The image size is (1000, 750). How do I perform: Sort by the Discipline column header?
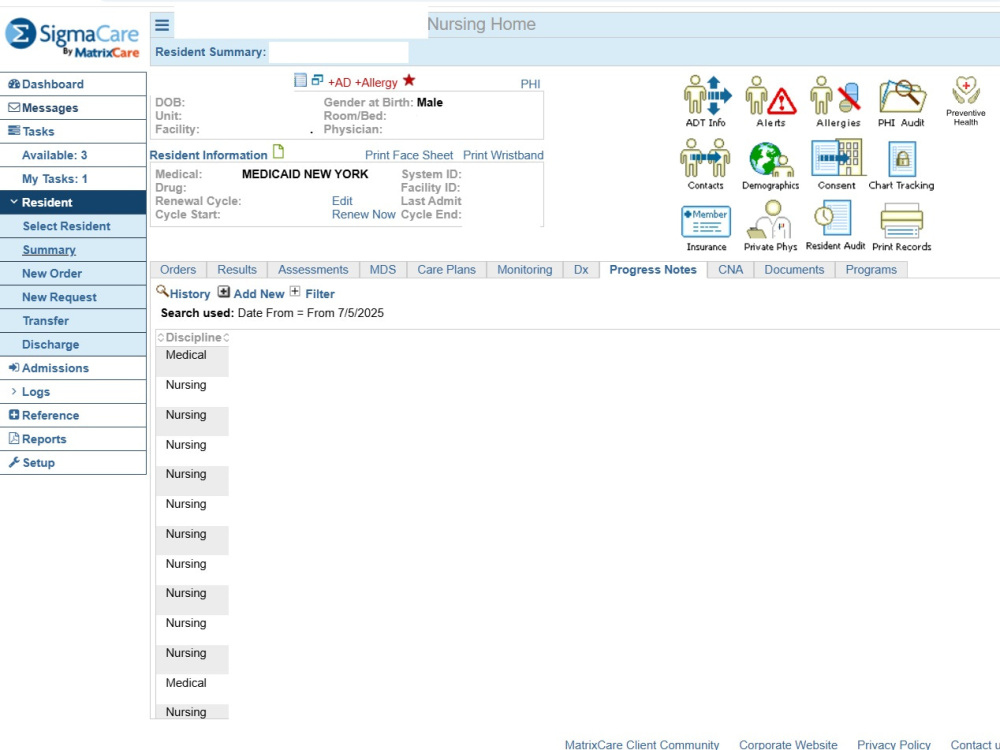[x=193, y=337]
